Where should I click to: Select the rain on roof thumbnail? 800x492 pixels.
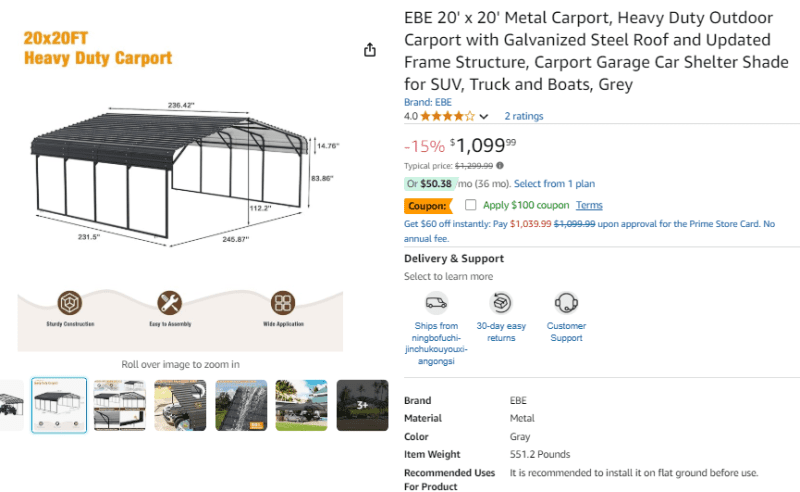[x=241, y=405]
